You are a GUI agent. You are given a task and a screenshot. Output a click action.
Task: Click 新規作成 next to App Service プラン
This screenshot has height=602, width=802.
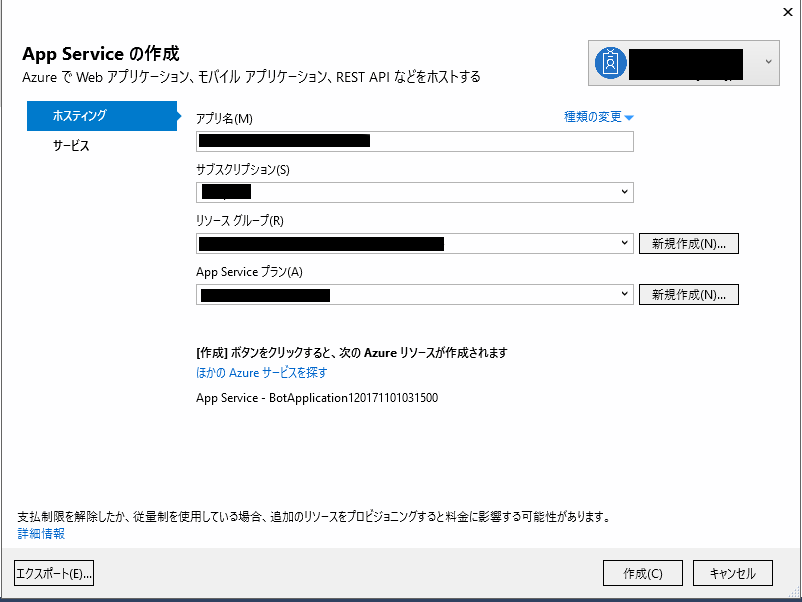[688, 295]
